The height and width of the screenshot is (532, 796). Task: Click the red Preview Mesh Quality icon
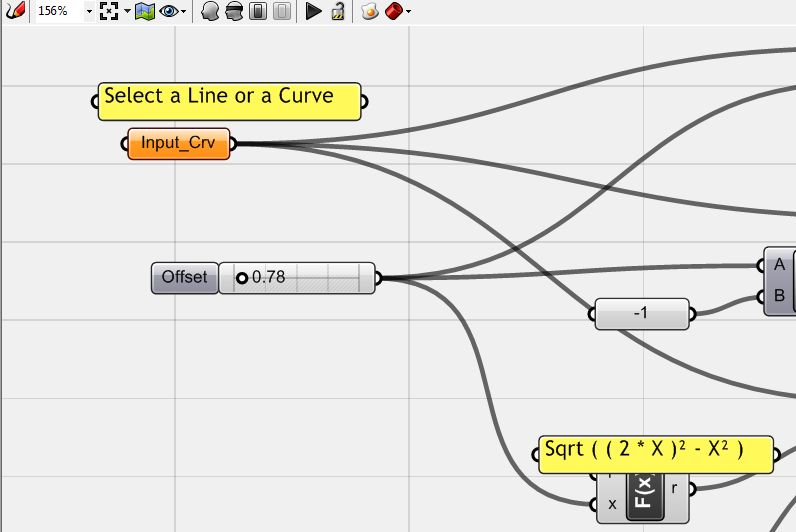click(x=393, y=12)
